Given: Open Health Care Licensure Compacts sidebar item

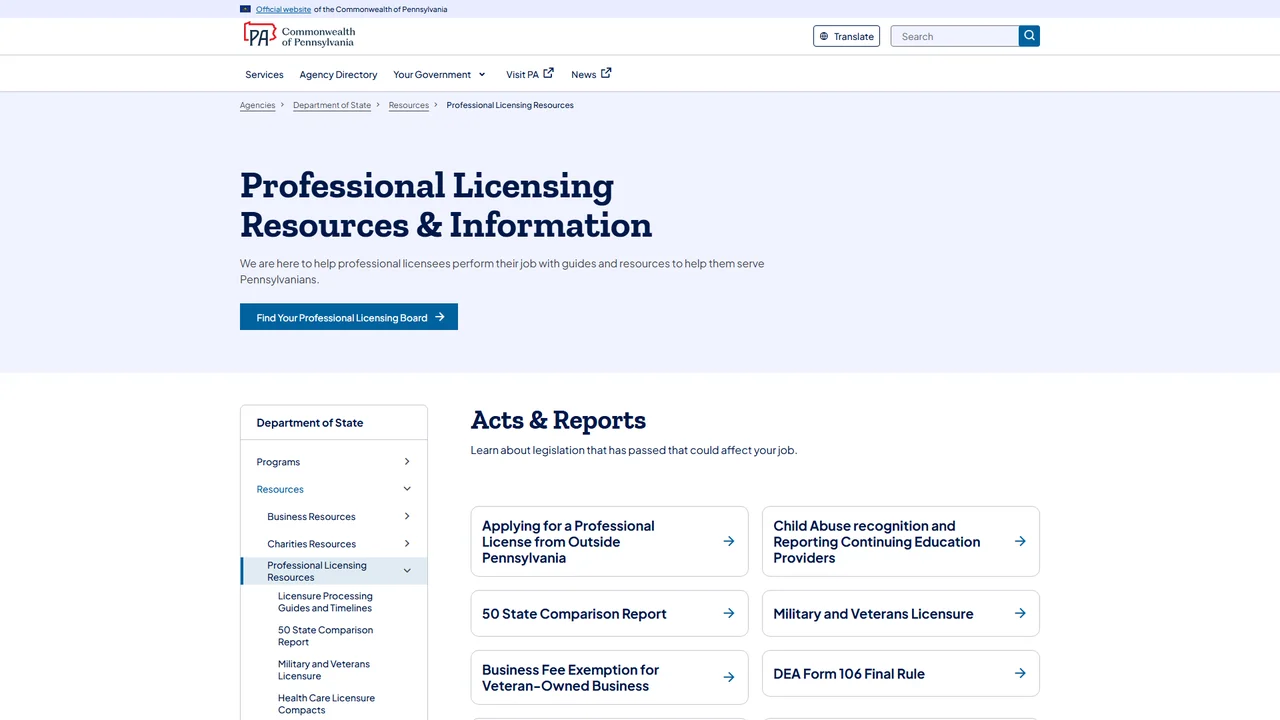Looking at the screenshot, I should click(x=326, y=704).
